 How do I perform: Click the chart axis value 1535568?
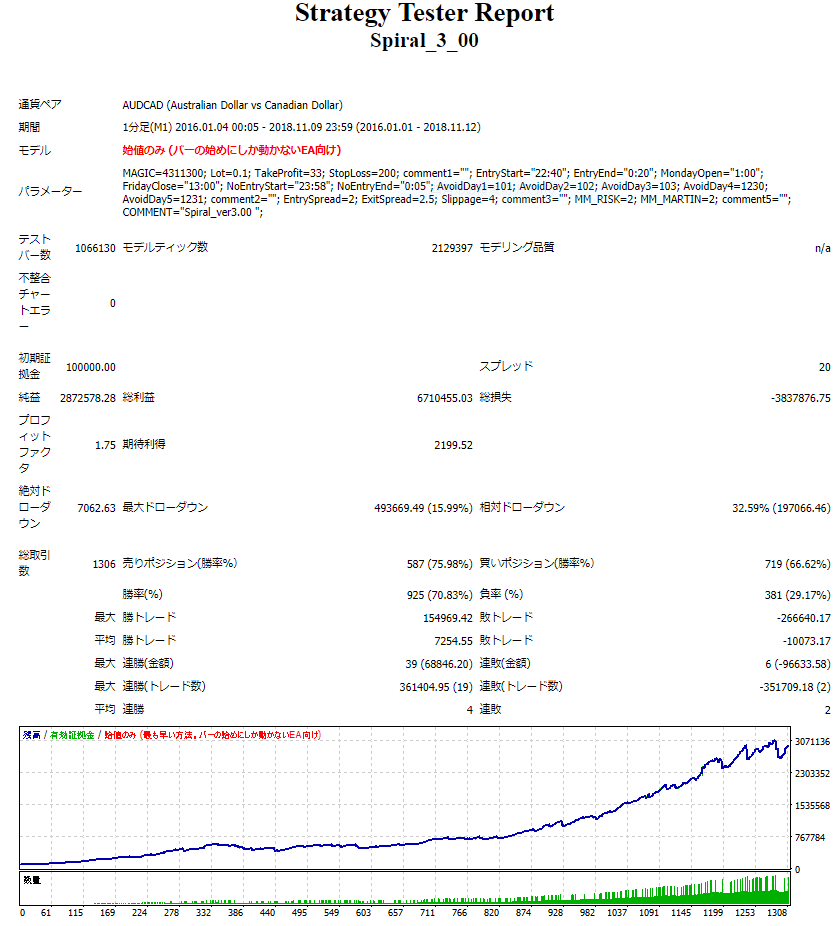click(812, 805)
